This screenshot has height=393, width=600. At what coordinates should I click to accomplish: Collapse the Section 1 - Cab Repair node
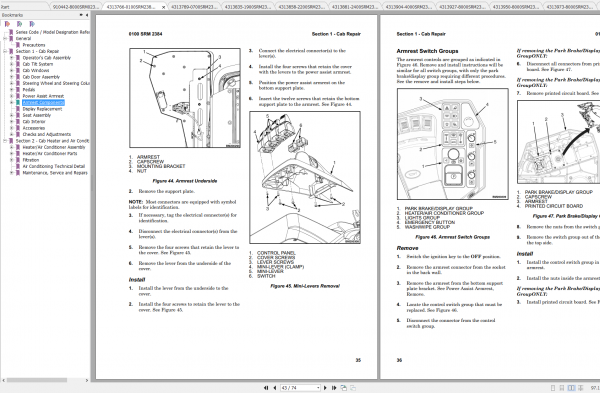coord(5,51)
